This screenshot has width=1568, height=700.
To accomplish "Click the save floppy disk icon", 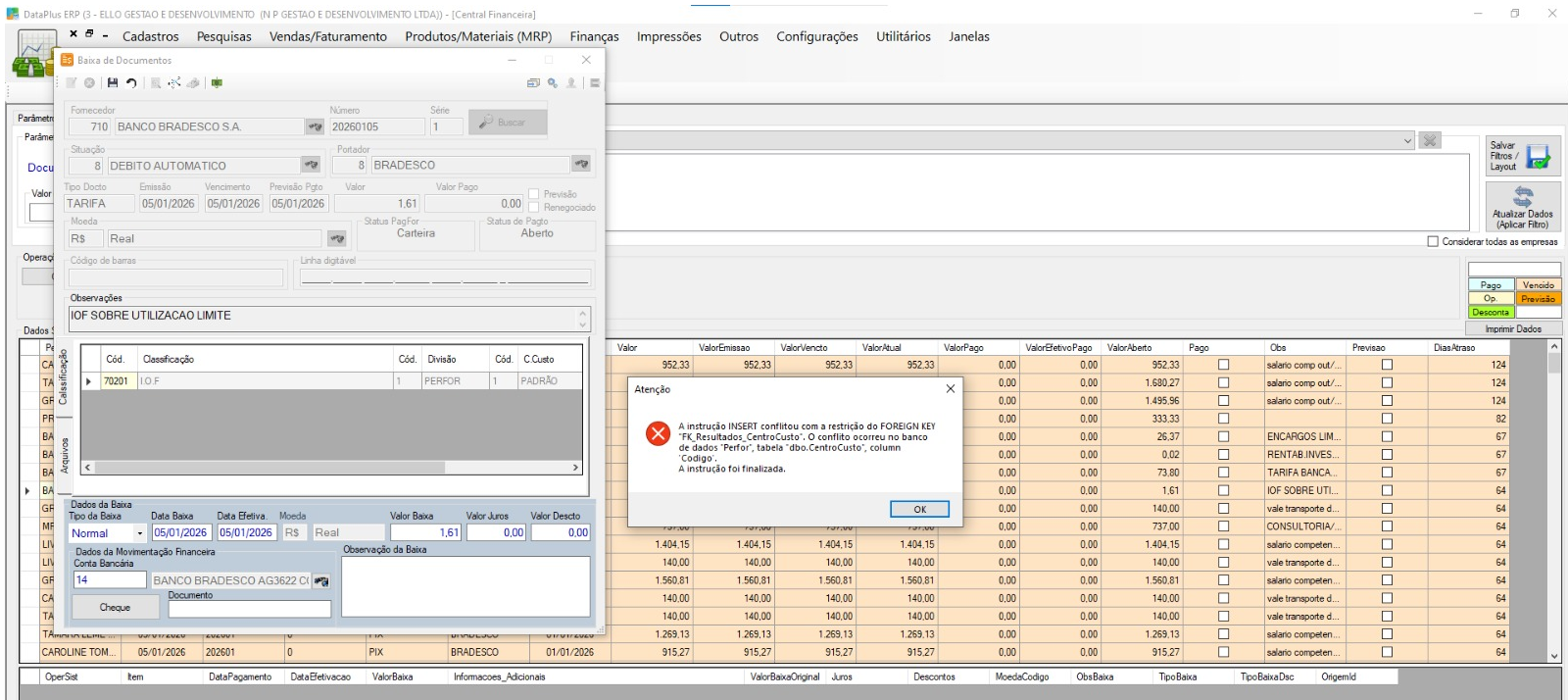I will click(113, 83).
